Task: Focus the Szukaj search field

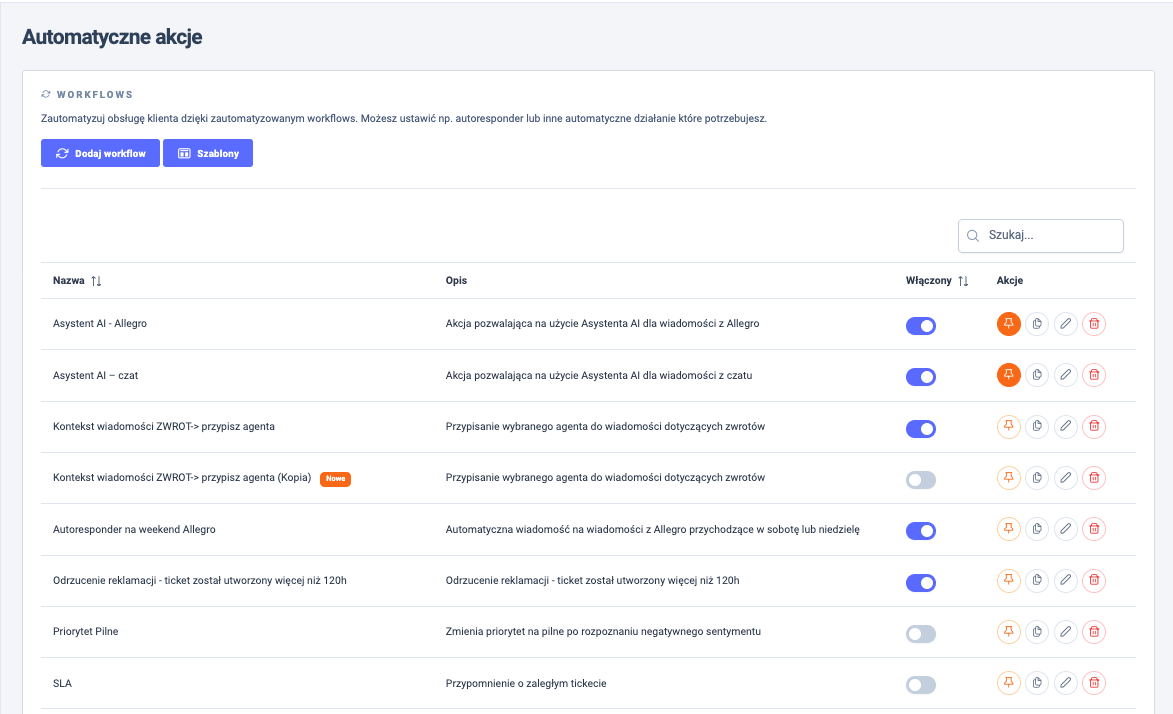Action: 1050,236
